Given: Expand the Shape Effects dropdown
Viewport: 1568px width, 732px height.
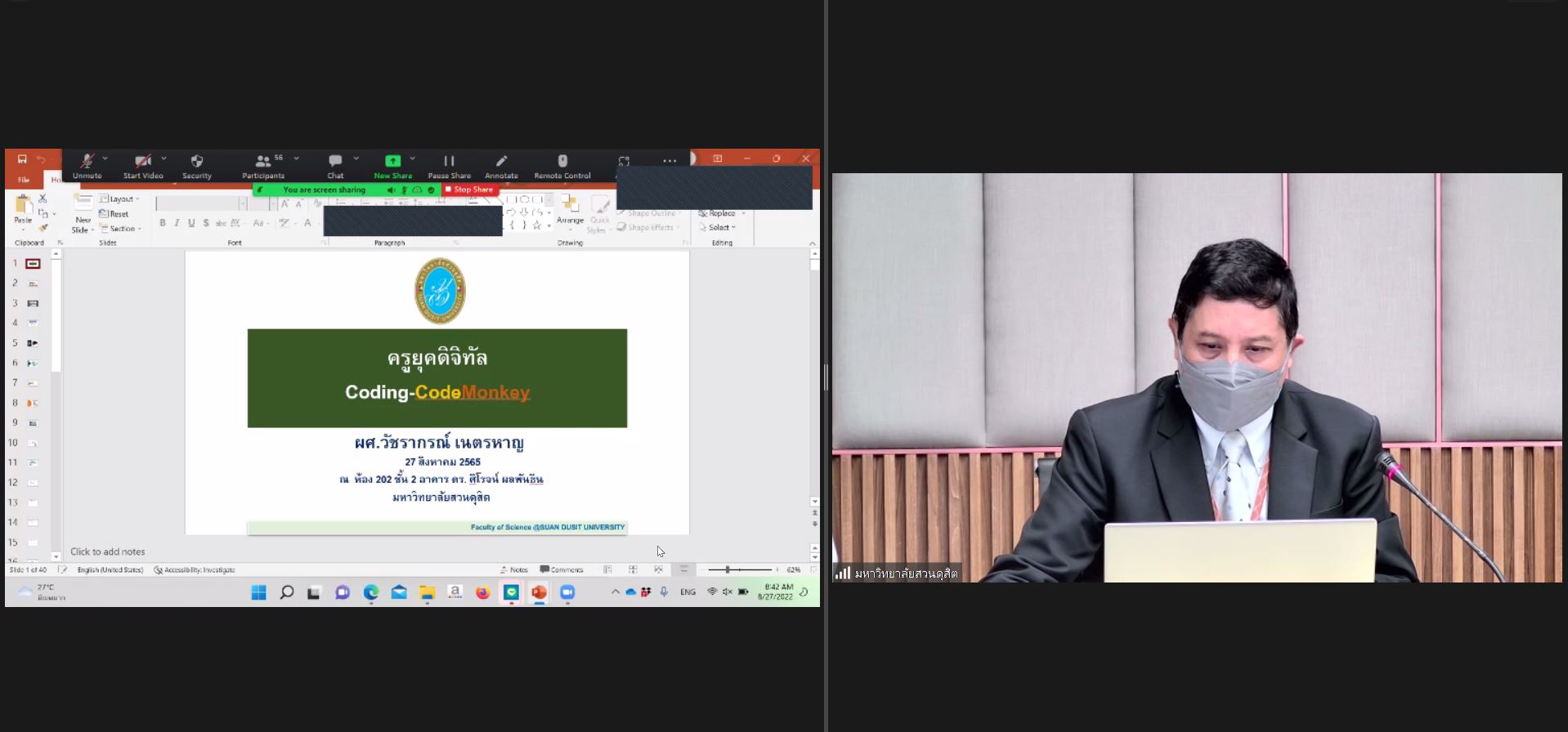Looking at the screenshot, I should pos(649,227).
